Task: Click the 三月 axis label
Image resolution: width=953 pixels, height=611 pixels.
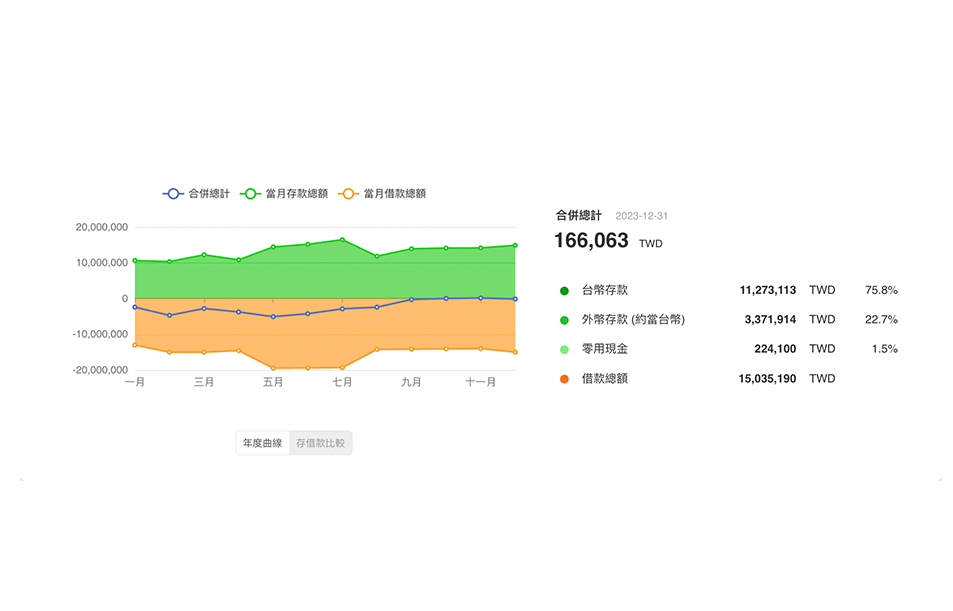Action: pos(204,382)
